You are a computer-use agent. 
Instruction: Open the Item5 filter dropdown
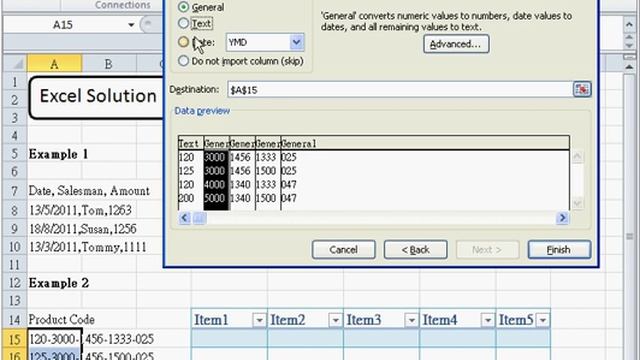(543, 320)
